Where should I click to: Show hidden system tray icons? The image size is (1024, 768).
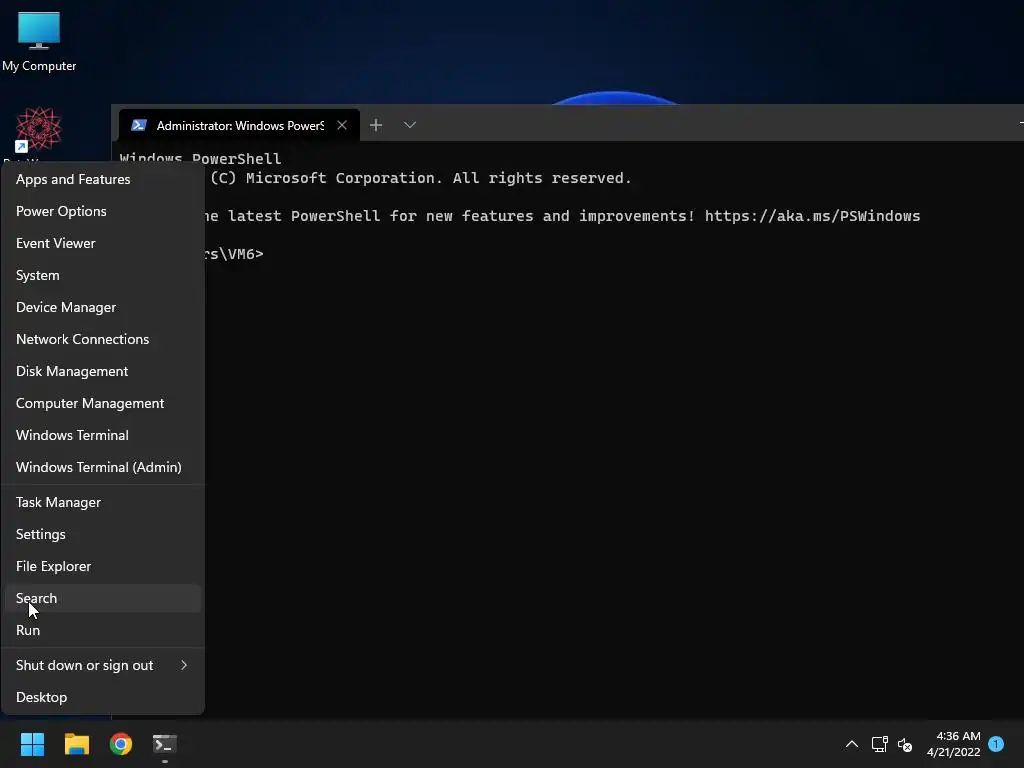click(852, 744)
